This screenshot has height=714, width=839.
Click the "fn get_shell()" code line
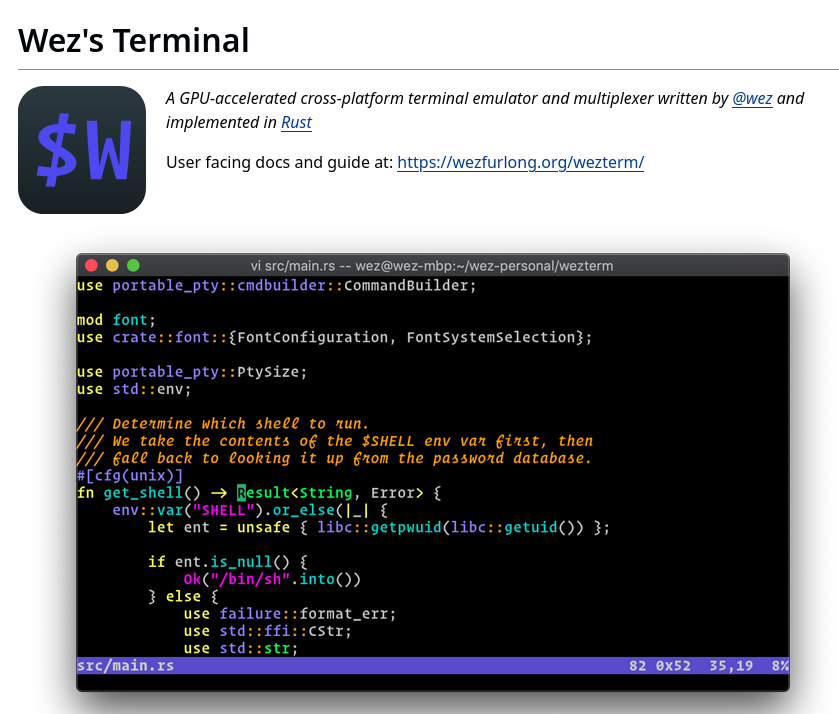coord(258,492)
